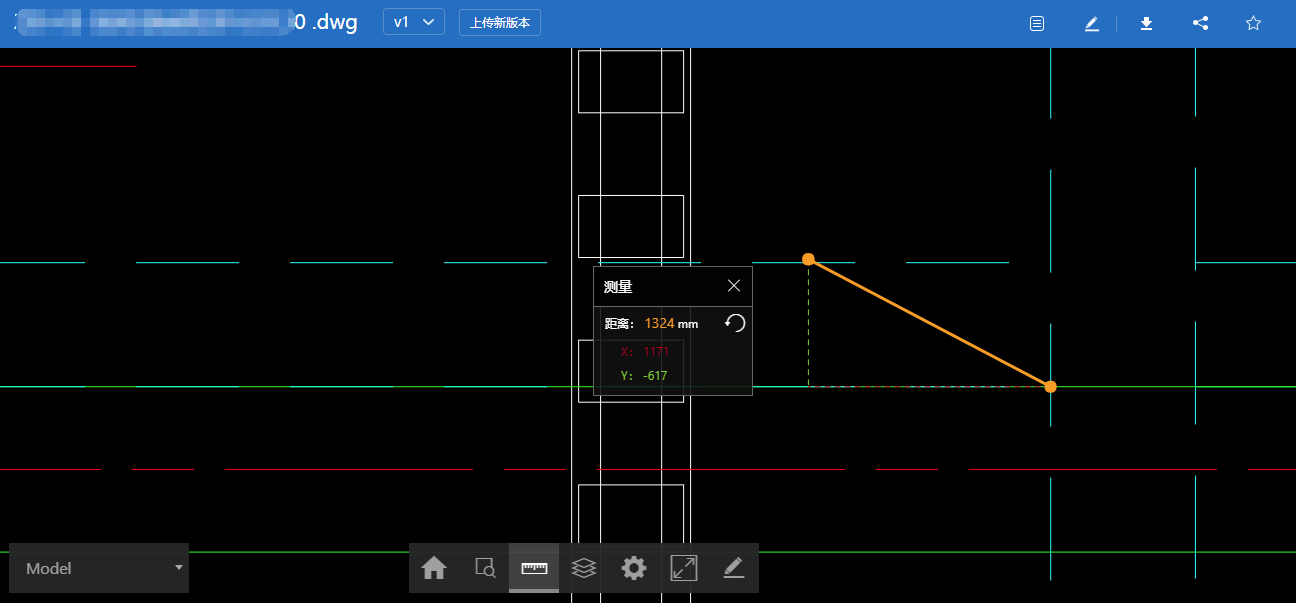Reset the measurement with the refresh icon
The width and height of the screenshot is (1296, 603).
click(x=735, y=323)
